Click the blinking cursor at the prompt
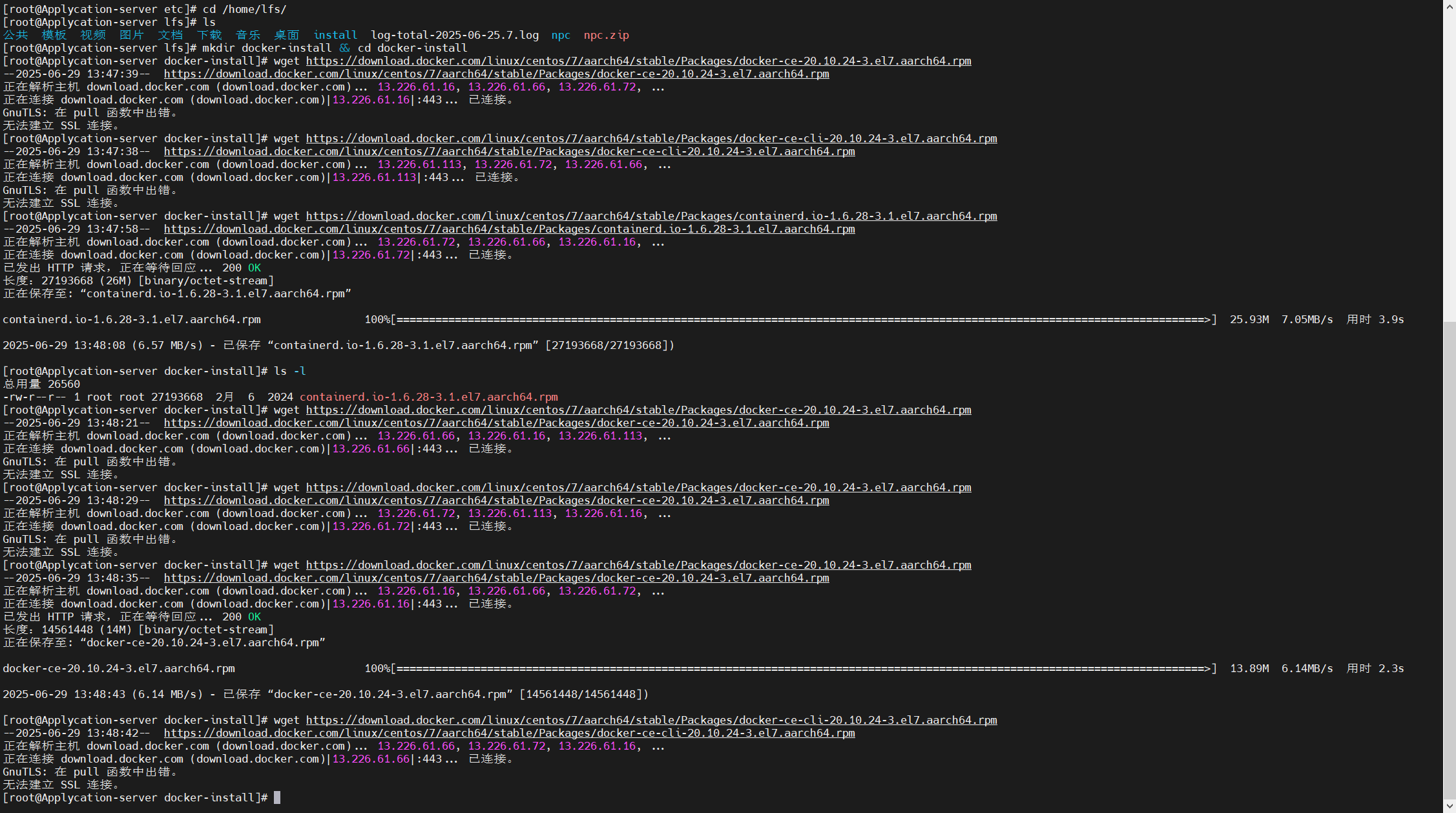1456x813 pixels. [x=278, y=797]
